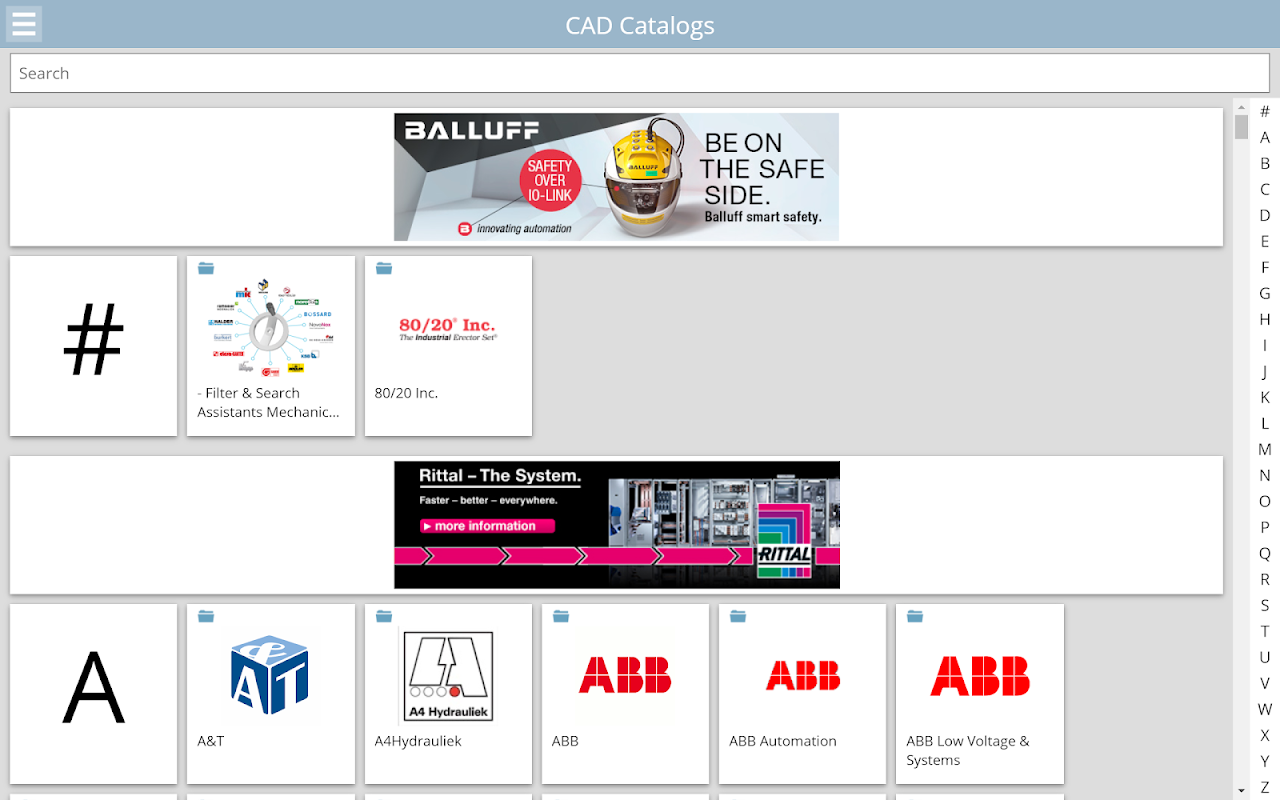Click the Search input field

pos(640,73)
